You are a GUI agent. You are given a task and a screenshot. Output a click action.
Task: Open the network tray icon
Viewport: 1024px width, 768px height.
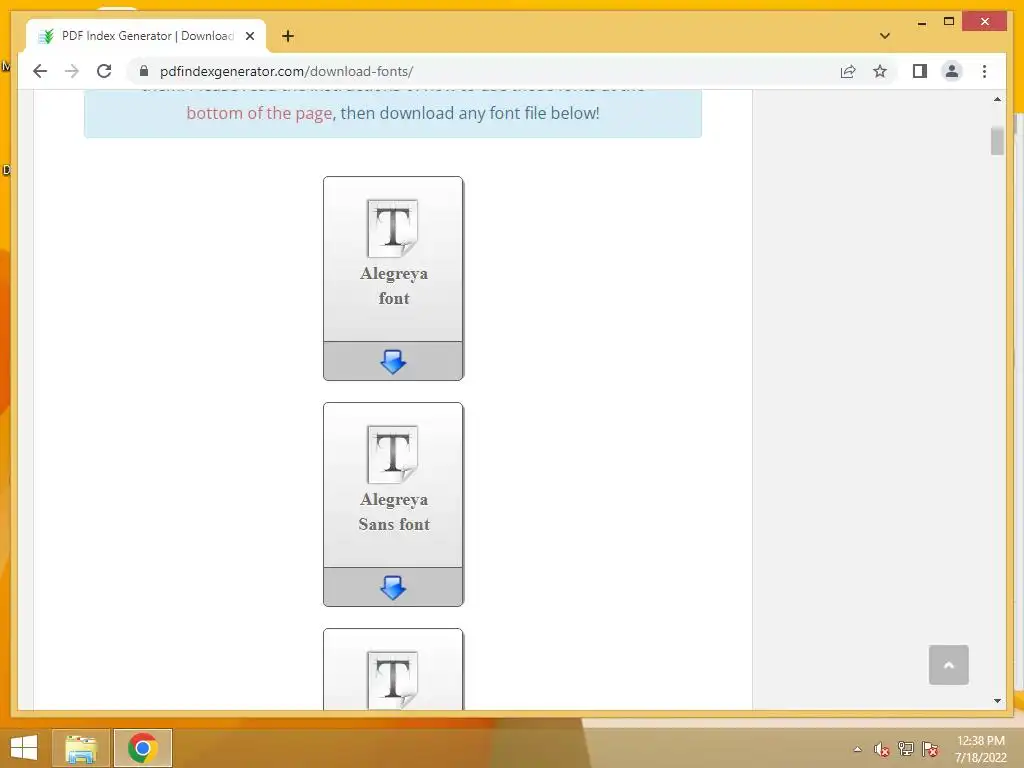(x=906, y=749)
